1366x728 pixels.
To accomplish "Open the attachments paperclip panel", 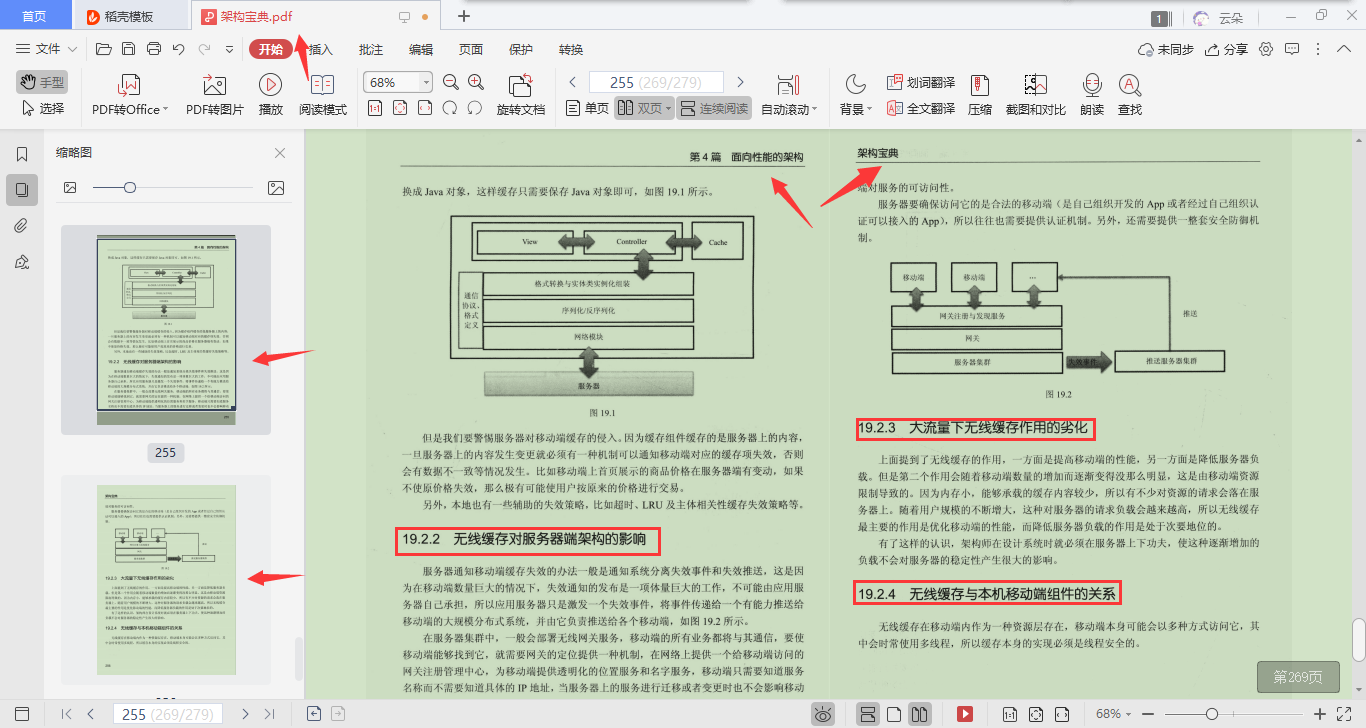I will coord(22,225).
